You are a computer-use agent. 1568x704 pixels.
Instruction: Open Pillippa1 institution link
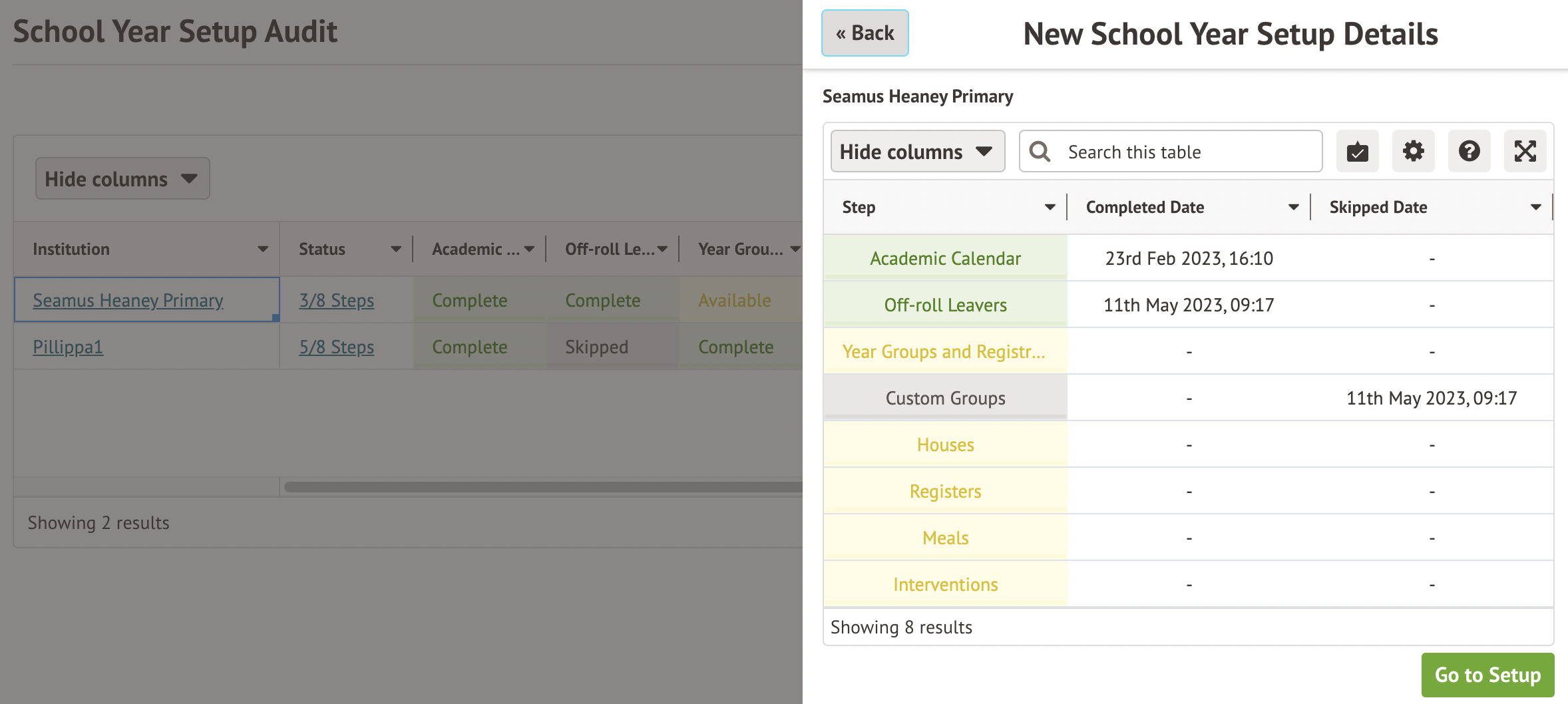click(x=68, y=347)
